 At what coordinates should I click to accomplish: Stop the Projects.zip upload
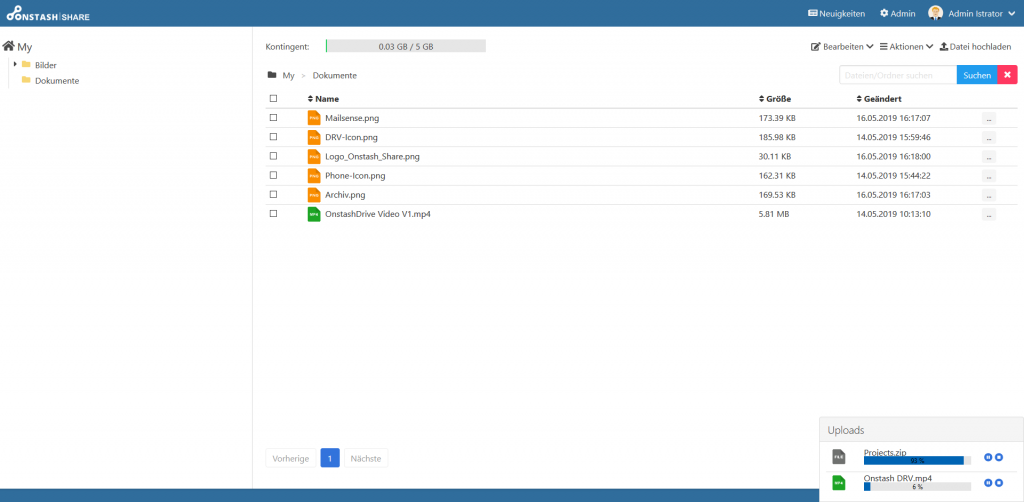pos(999,458)
